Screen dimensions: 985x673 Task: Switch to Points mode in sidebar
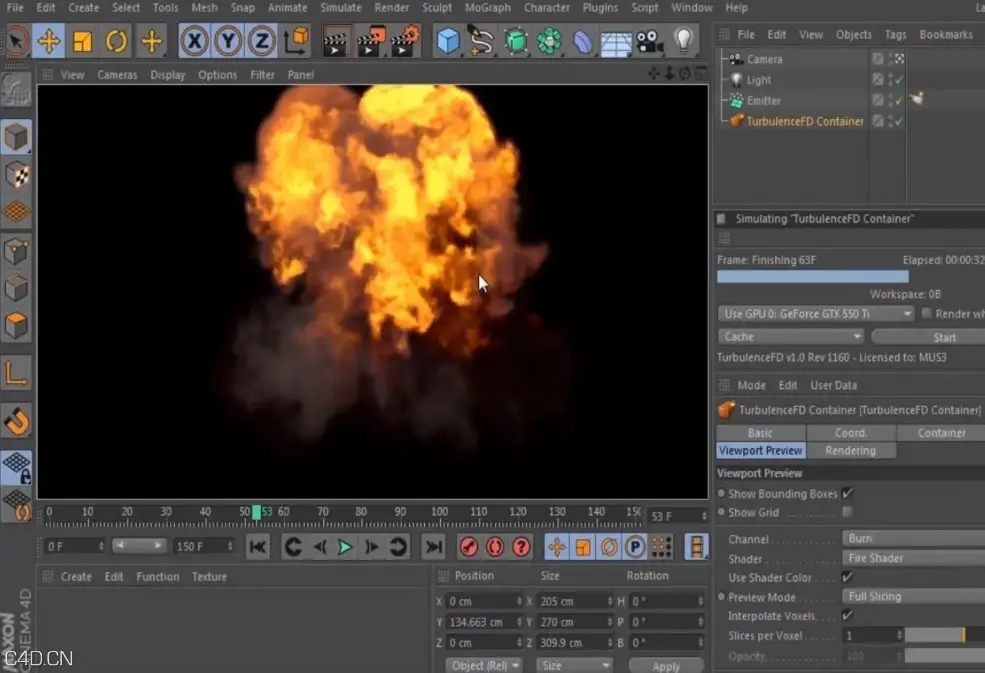16,251
